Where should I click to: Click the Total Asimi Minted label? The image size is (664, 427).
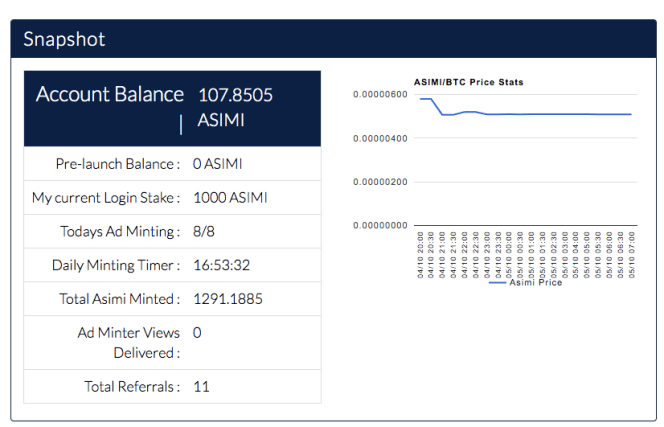(x=116, y=299)
